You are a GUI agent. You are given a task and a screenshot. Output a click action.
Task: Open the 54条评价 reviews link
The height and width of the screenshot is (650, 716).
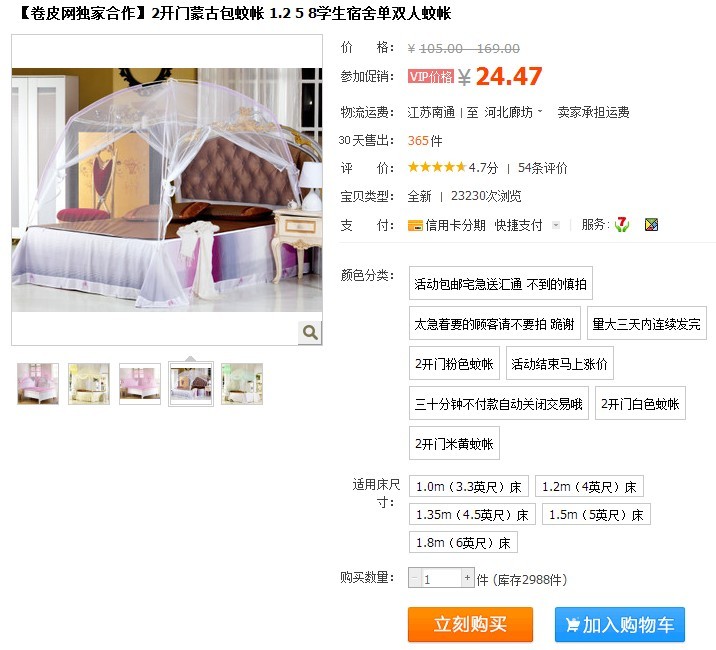(542, 168)
